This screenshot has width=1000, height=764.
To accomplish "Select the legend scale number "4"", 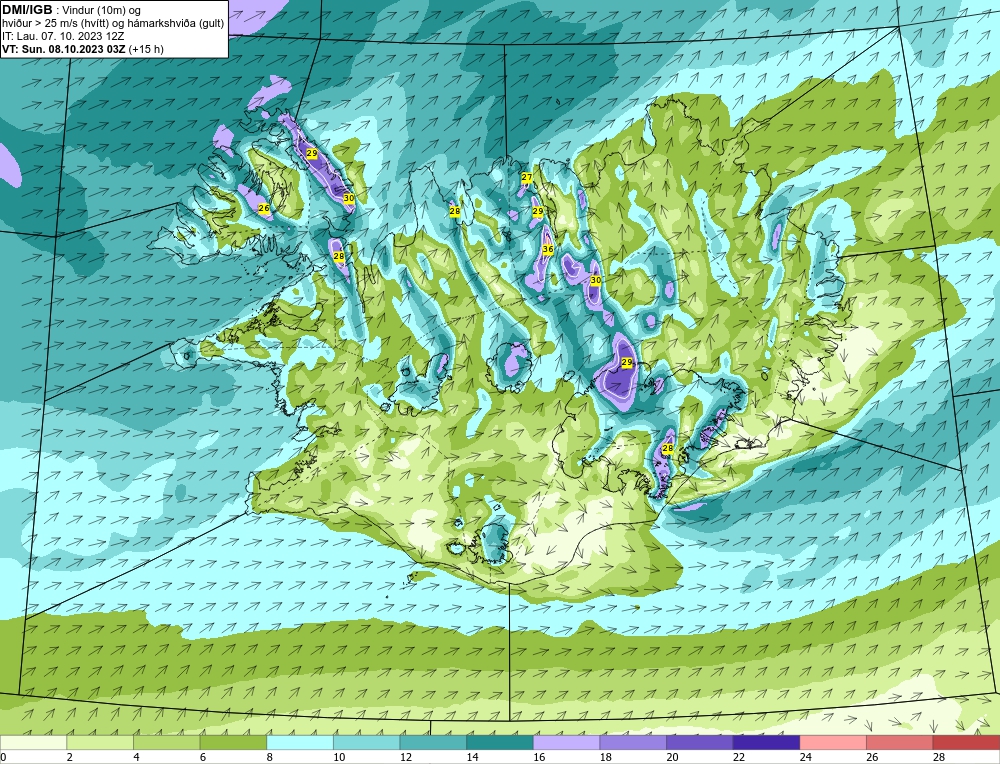I will pos(136,757).
